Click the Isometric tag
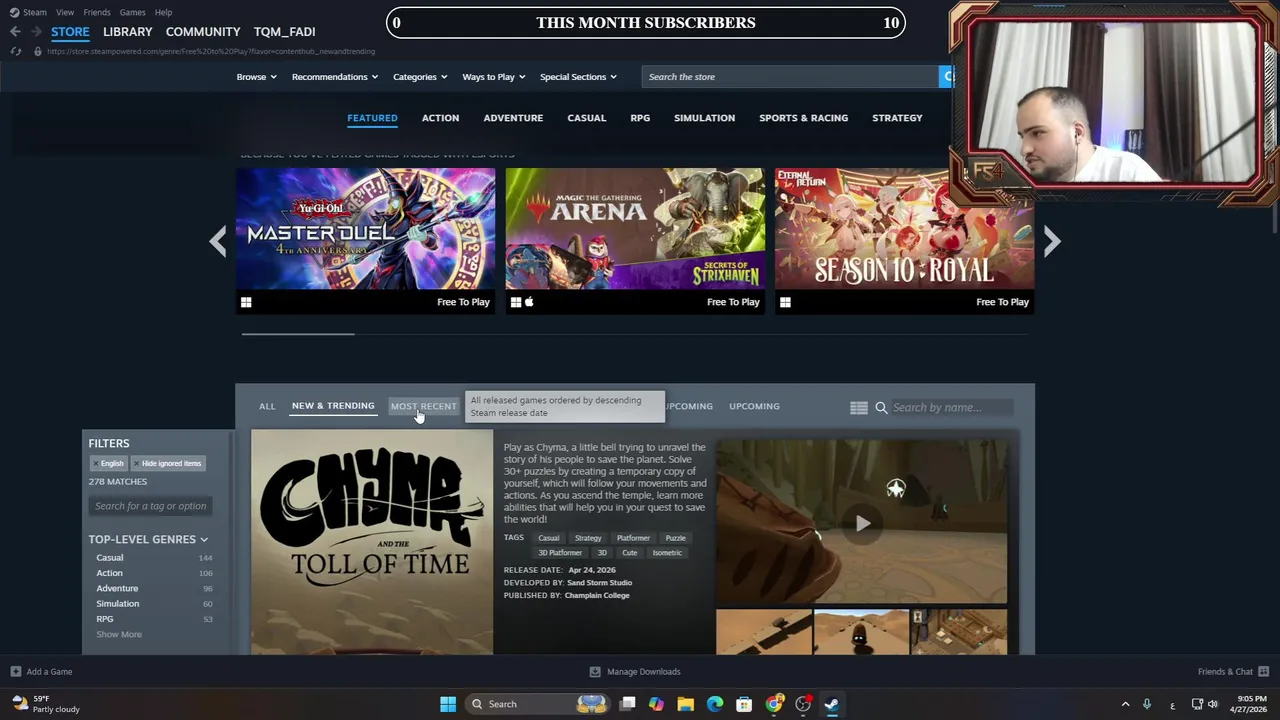Screen dimensions: 1280x720 pos(667,553)
